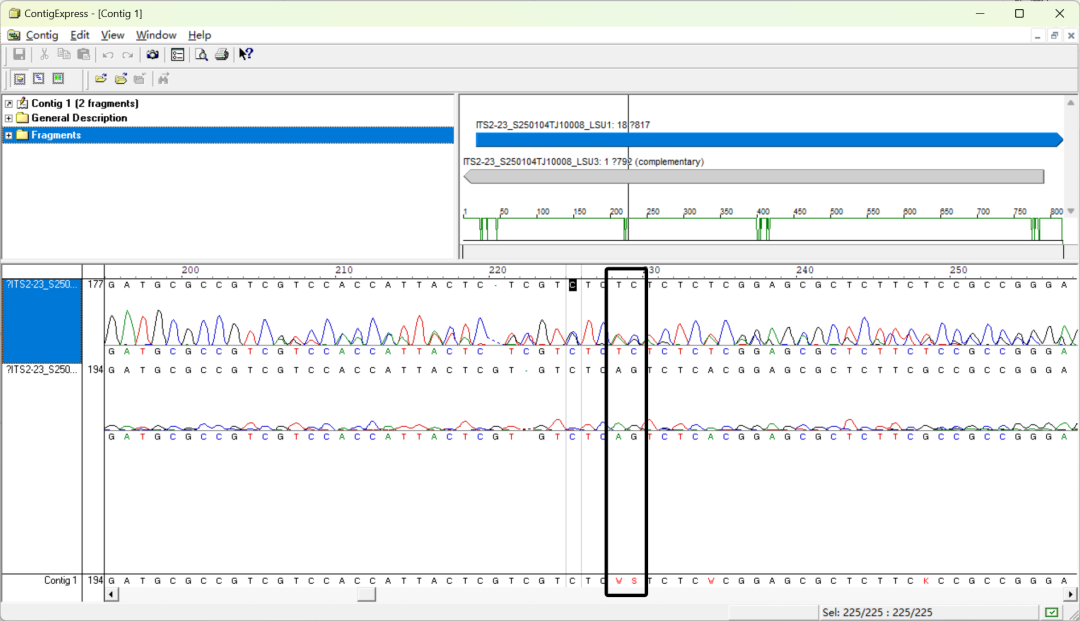Click ruler position 240 in alignment
Image resolution: width=1080 pixels, height=621 pixels.
(x=804, y=271)
